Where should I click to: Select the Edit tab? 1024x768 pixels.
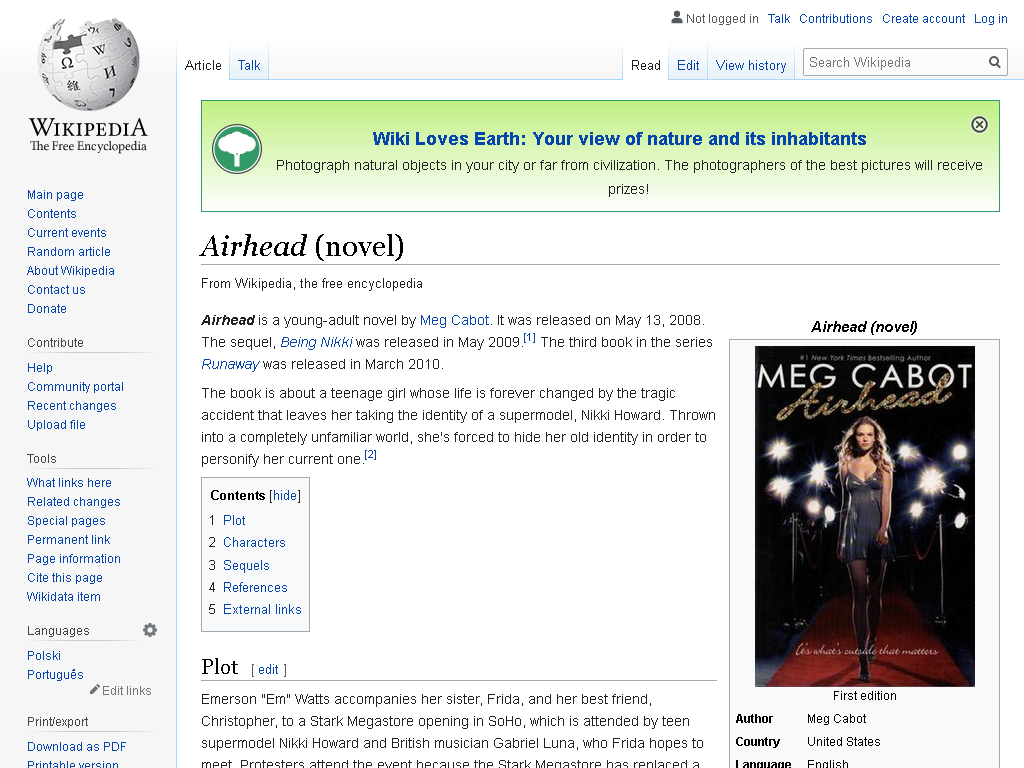688,65
